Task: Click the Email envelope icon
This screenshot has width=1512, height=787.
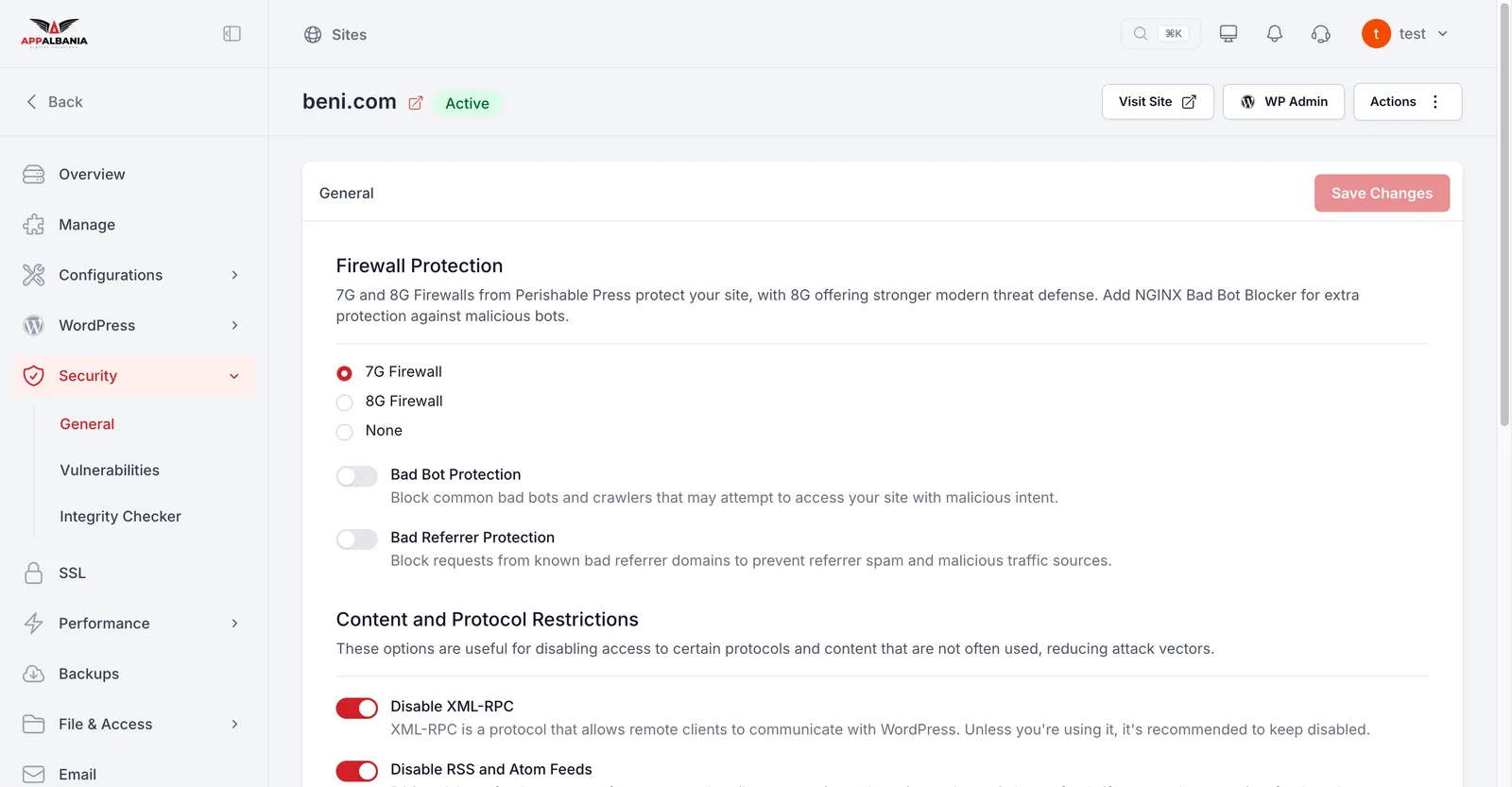Action: click(34, 775)
